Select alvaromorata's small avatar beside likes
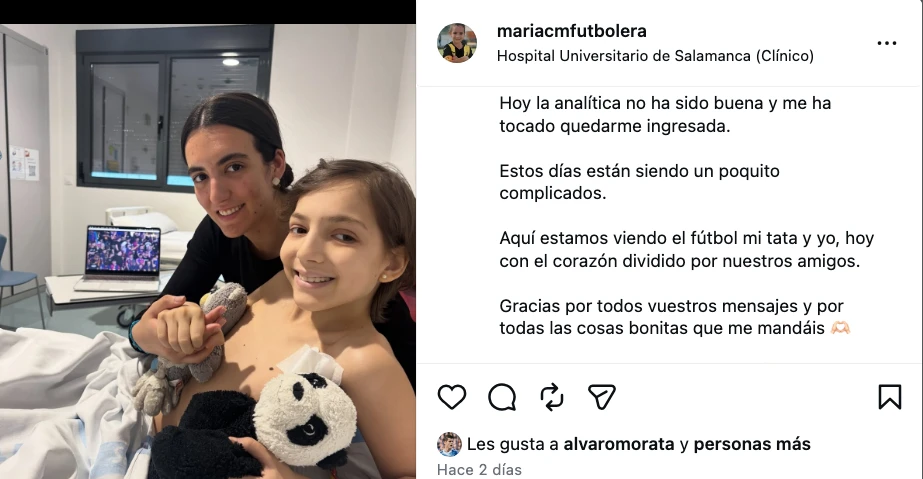 pyautogui.click(x=449, y=444)
